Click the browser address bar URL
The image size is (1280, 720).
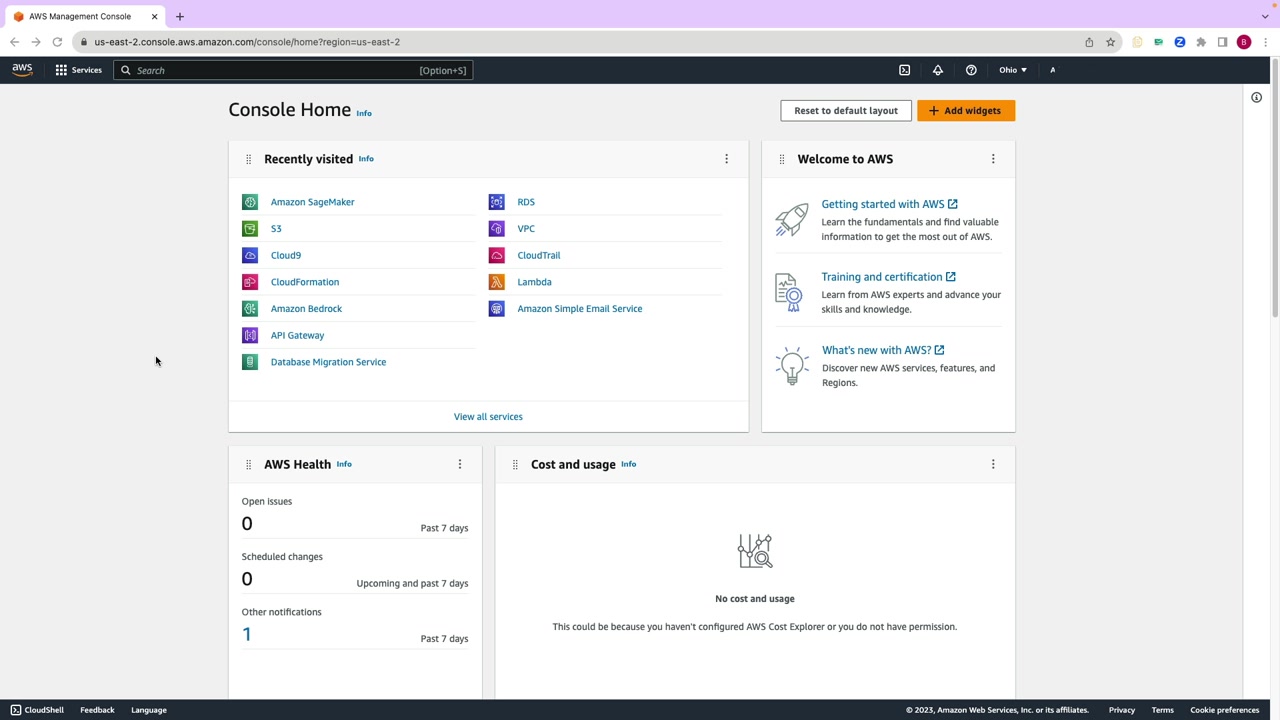[x=247, y=42]
